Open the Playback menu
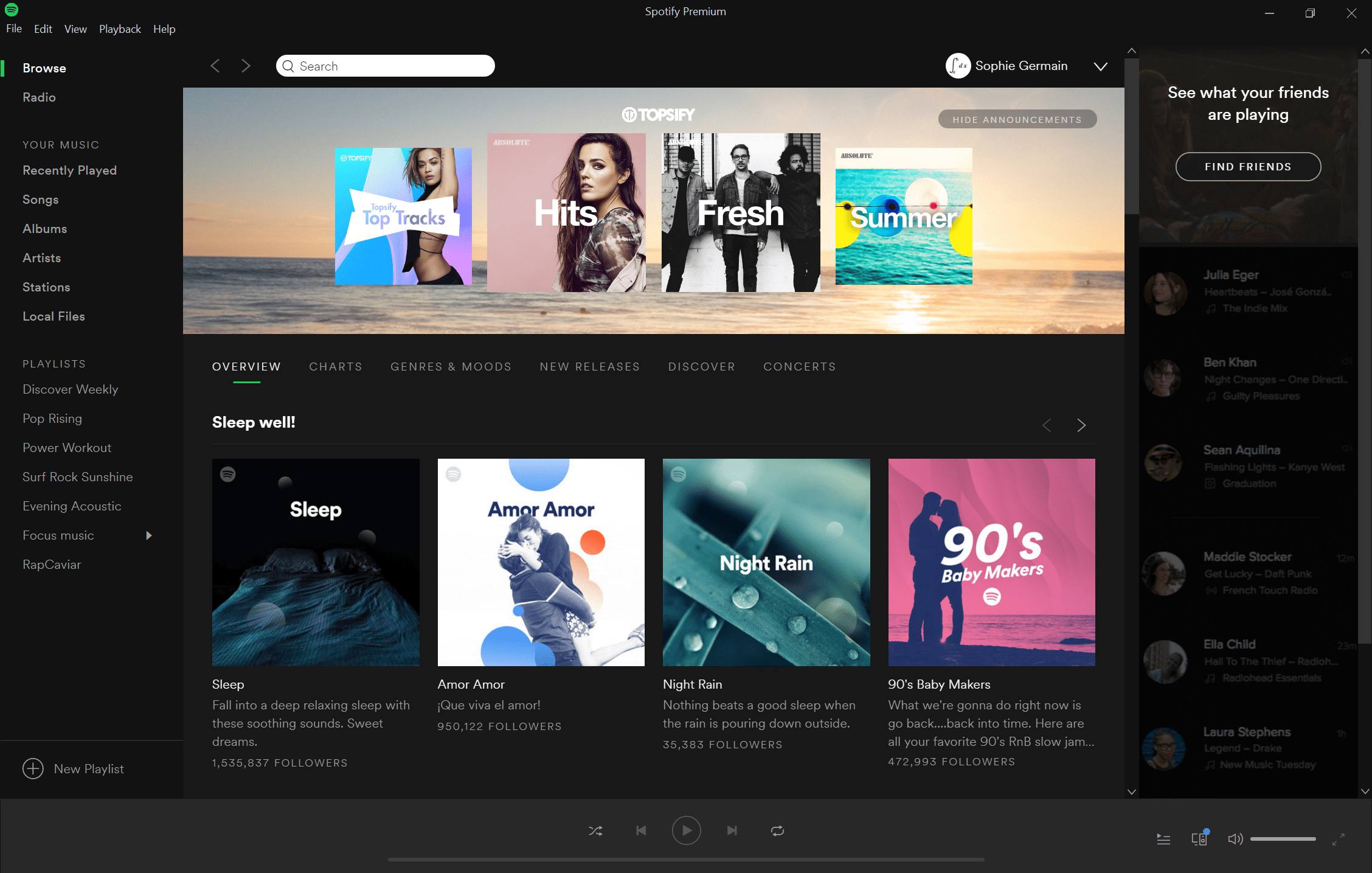This screenshot has height=873, width=1372. [x=120, y=29]
